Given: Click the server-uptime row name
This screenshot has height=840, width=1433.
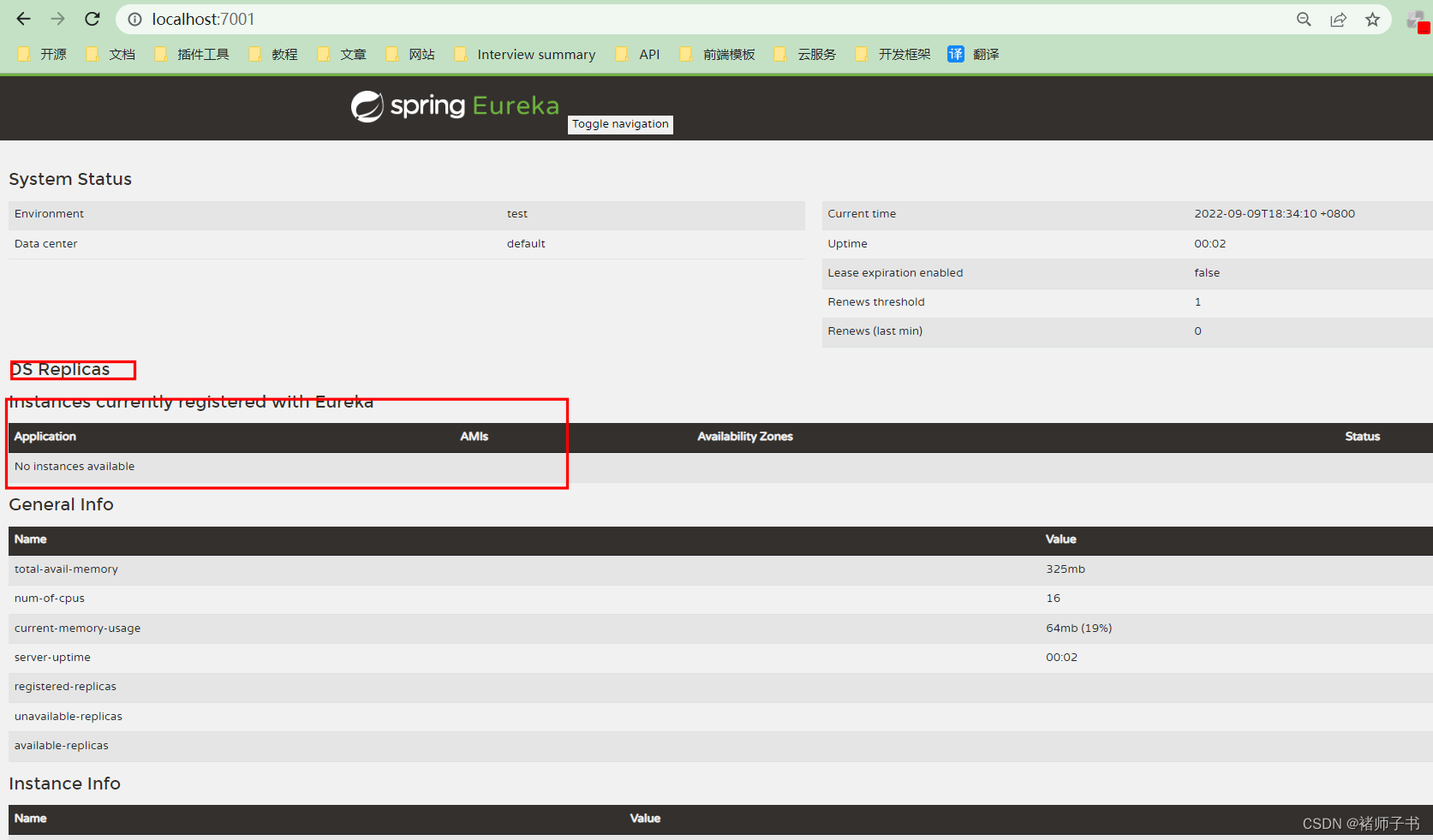Looking at the screenshot, I should tap(52, 658).
